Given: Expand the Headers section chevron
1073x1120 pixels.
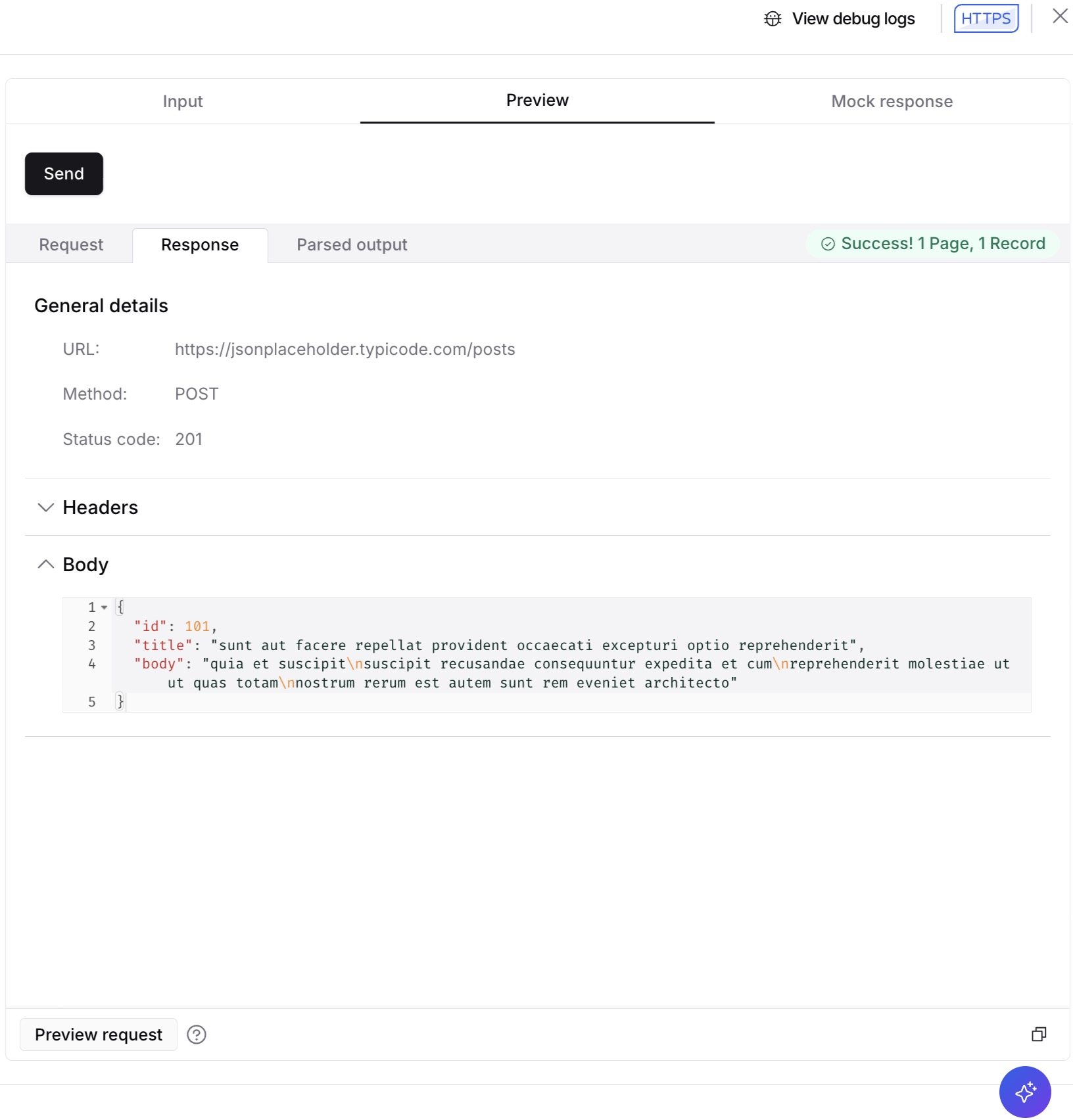Looking at the screenshot, I should [x=45, y=507].
